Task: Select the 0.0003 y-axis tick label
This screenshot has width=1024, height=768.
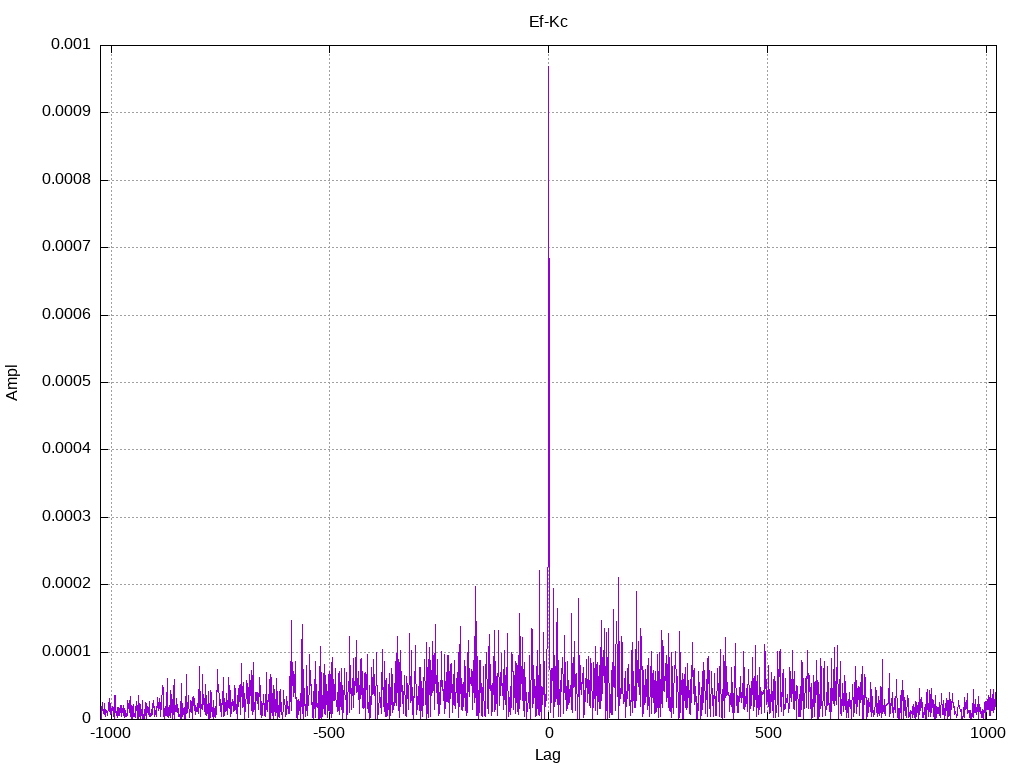Action: tap(66, 517)
